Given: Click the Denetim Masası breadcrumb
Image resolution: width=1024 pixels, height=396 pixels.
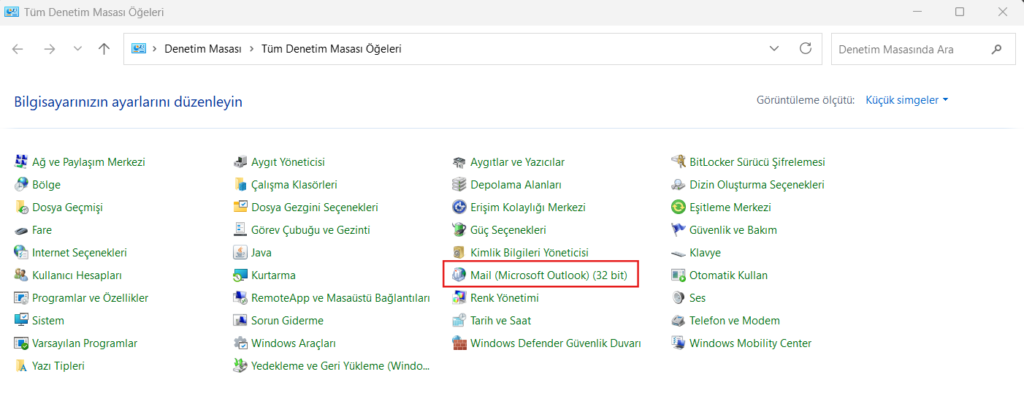Looking at the screenshot, I should point(203,49).
